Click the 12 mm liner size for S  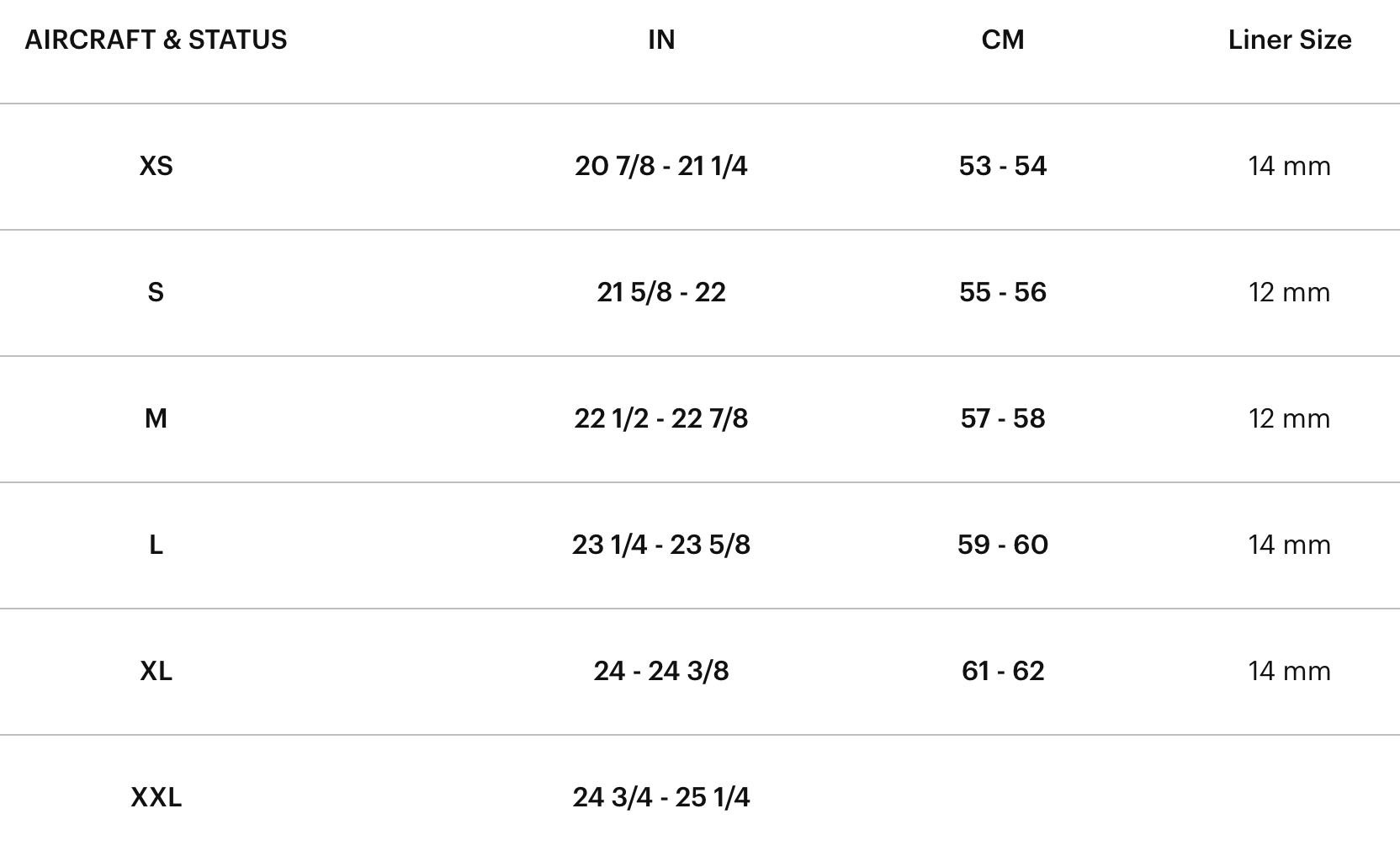click(x=1289, y=292)
